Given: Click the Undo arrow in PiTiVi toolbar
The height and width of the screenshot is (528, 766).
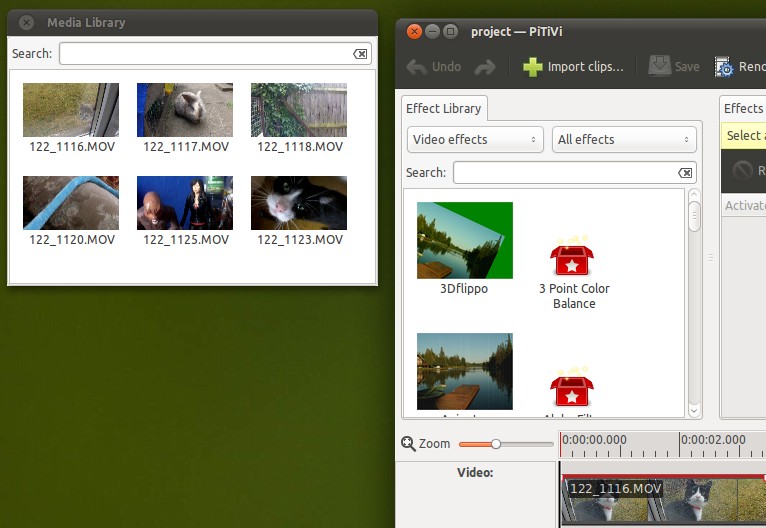Looking at the screenshot, I should click(x=417, y=67).
